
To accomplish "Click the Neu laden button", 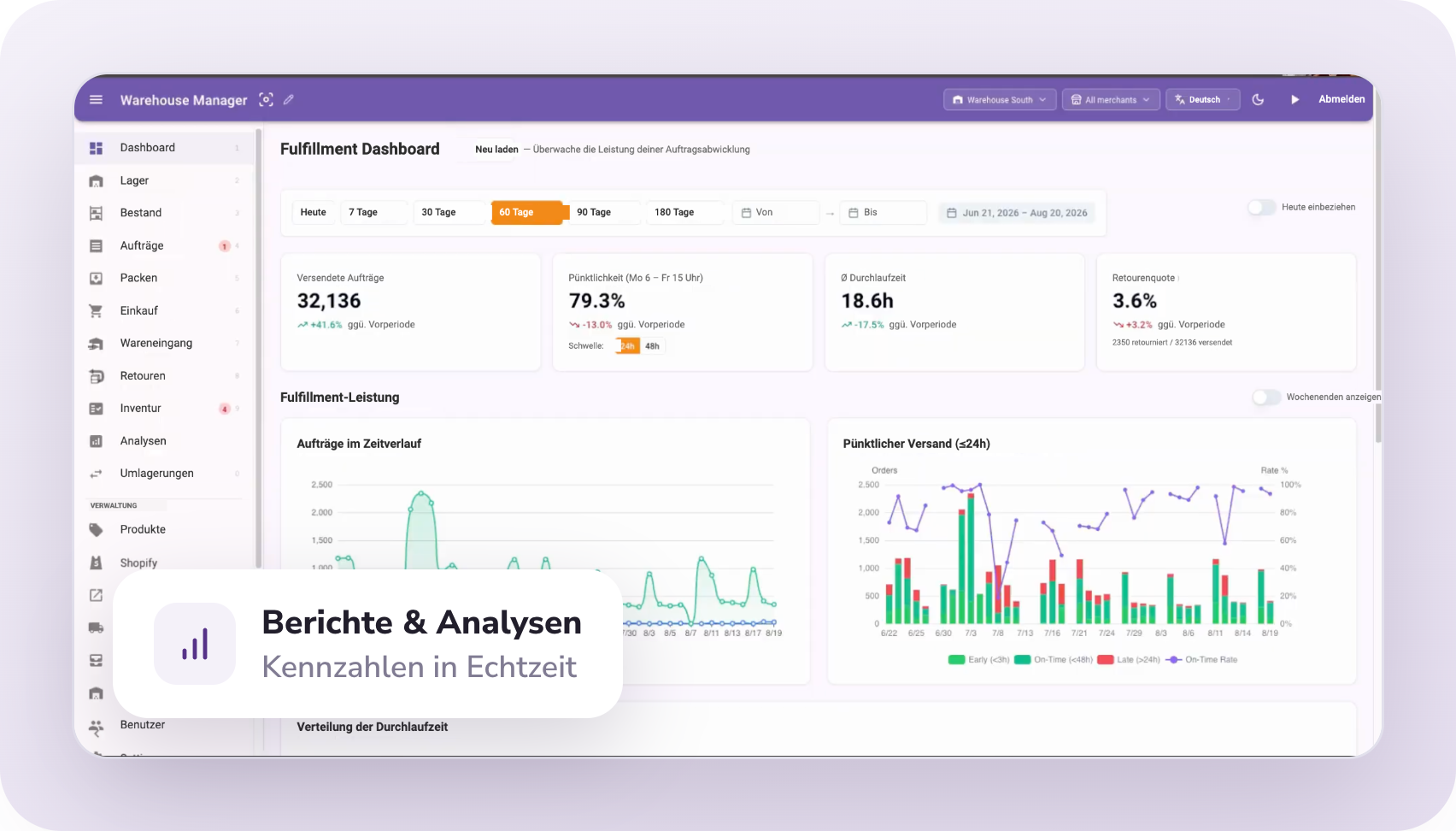I will point(496,150).
